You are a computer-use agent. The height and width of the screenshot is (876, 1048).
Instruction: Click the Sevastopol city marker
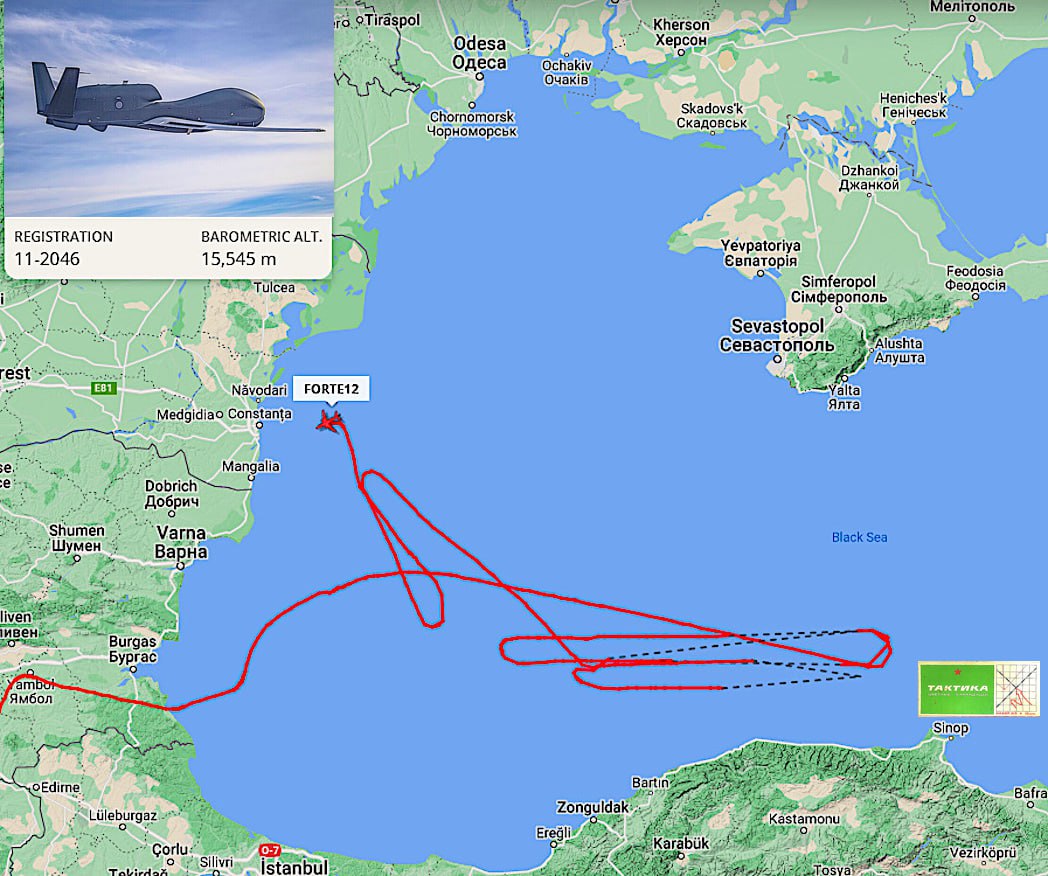tap(777, 359)
